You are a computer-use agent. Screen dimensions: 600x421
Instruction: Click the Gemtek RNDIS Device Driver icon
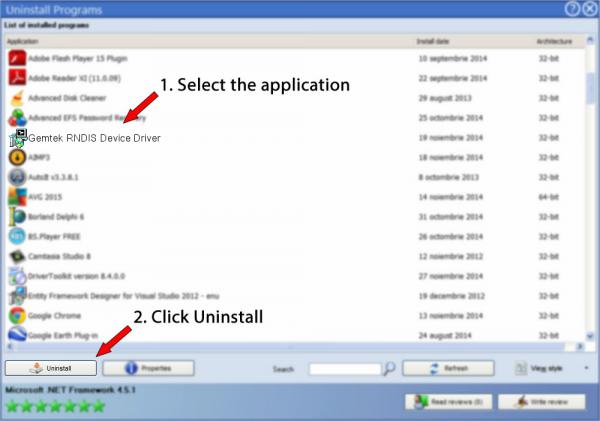point(18,138)
